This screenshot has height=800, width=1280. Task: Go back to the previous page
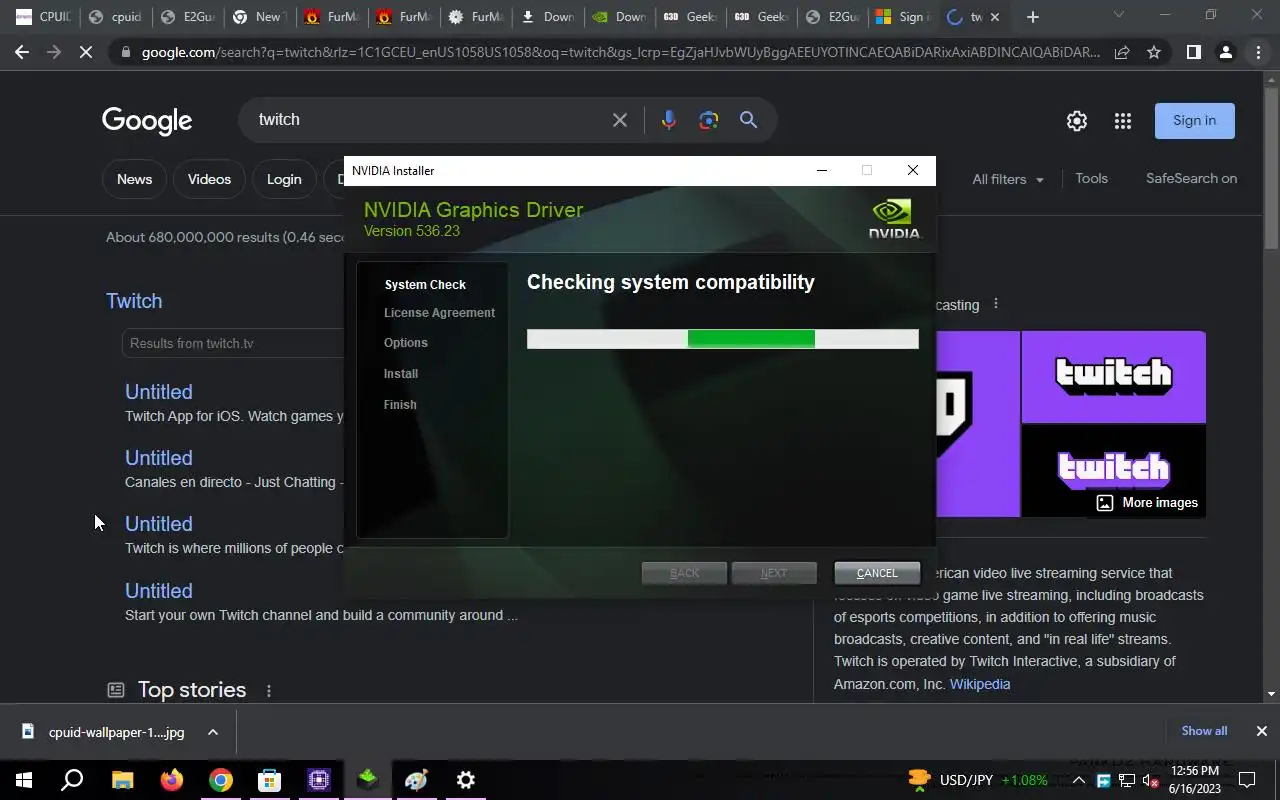[22, 52]
